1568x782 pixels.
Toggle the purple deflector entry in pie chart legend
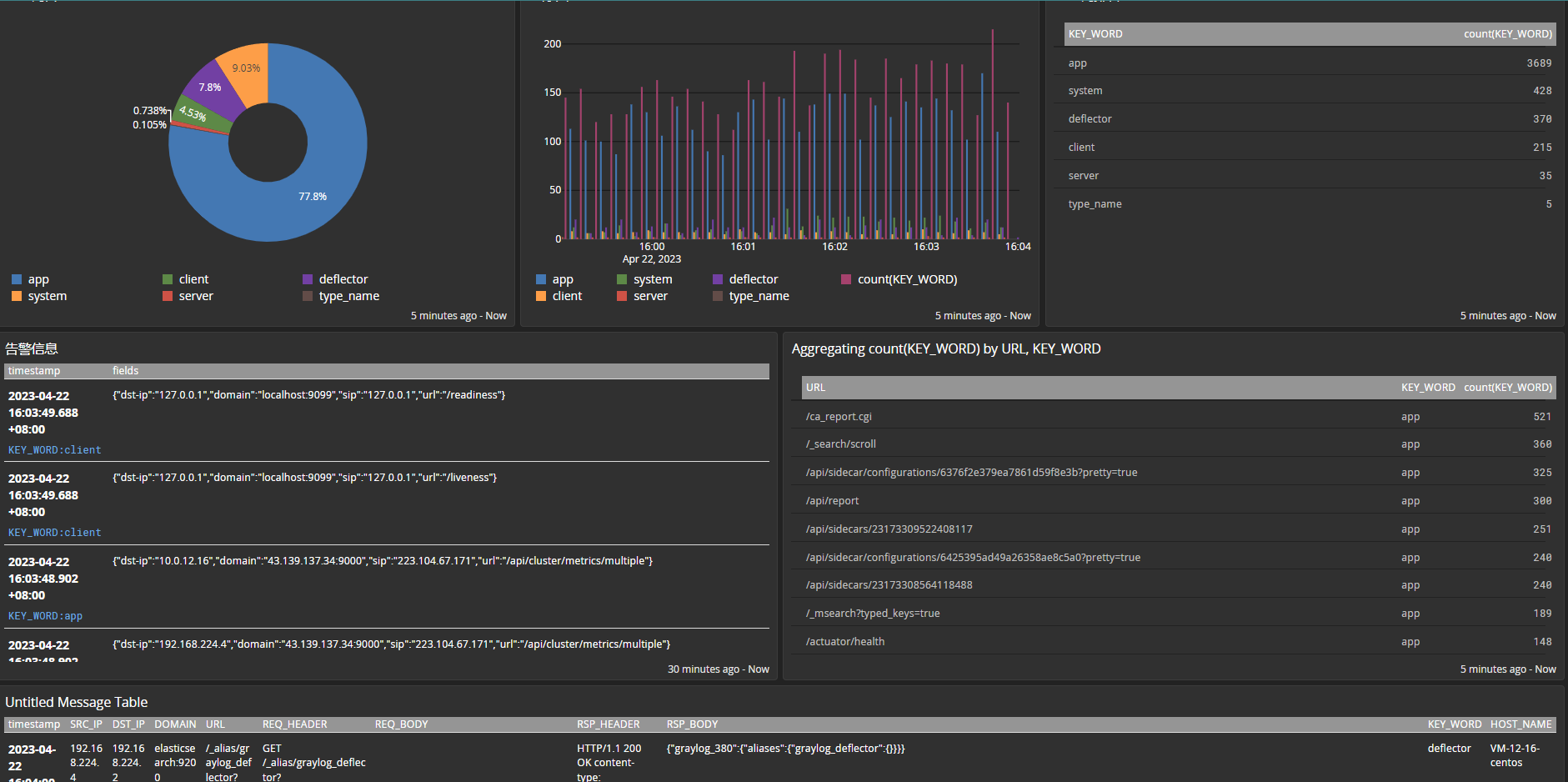[x=343, y=279]
